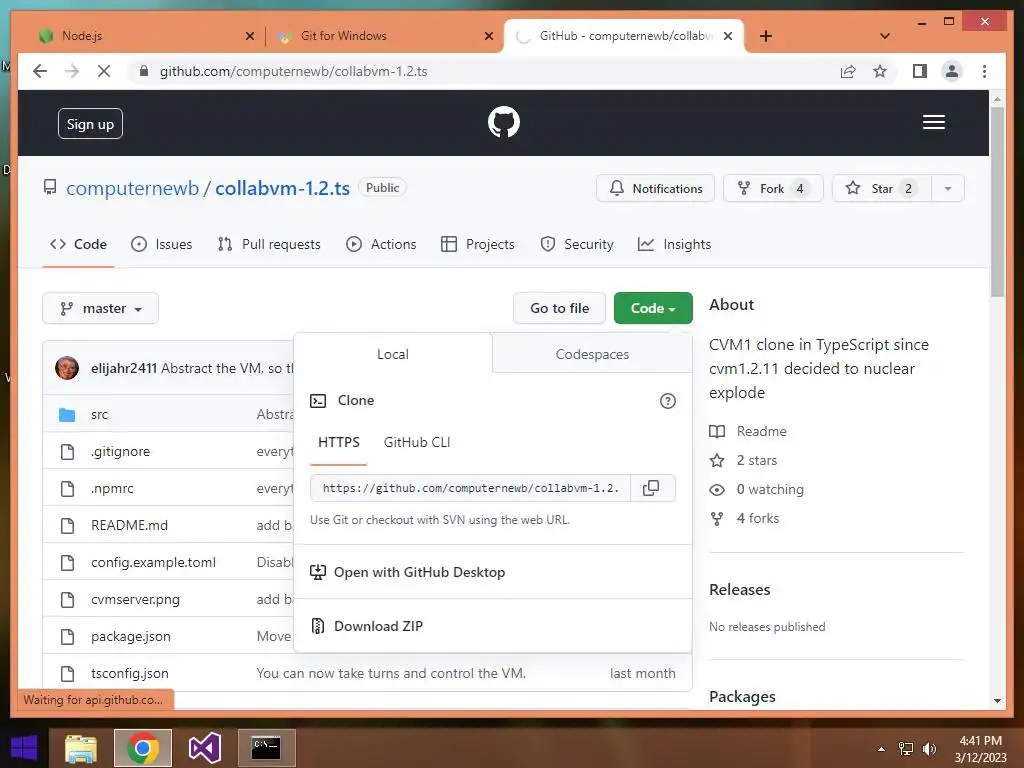Image resolution: width=1024 pixels, height=768 pixels.
Task: Open the Readme link in About
Action: pyautogui.click(x=748, y=432)
